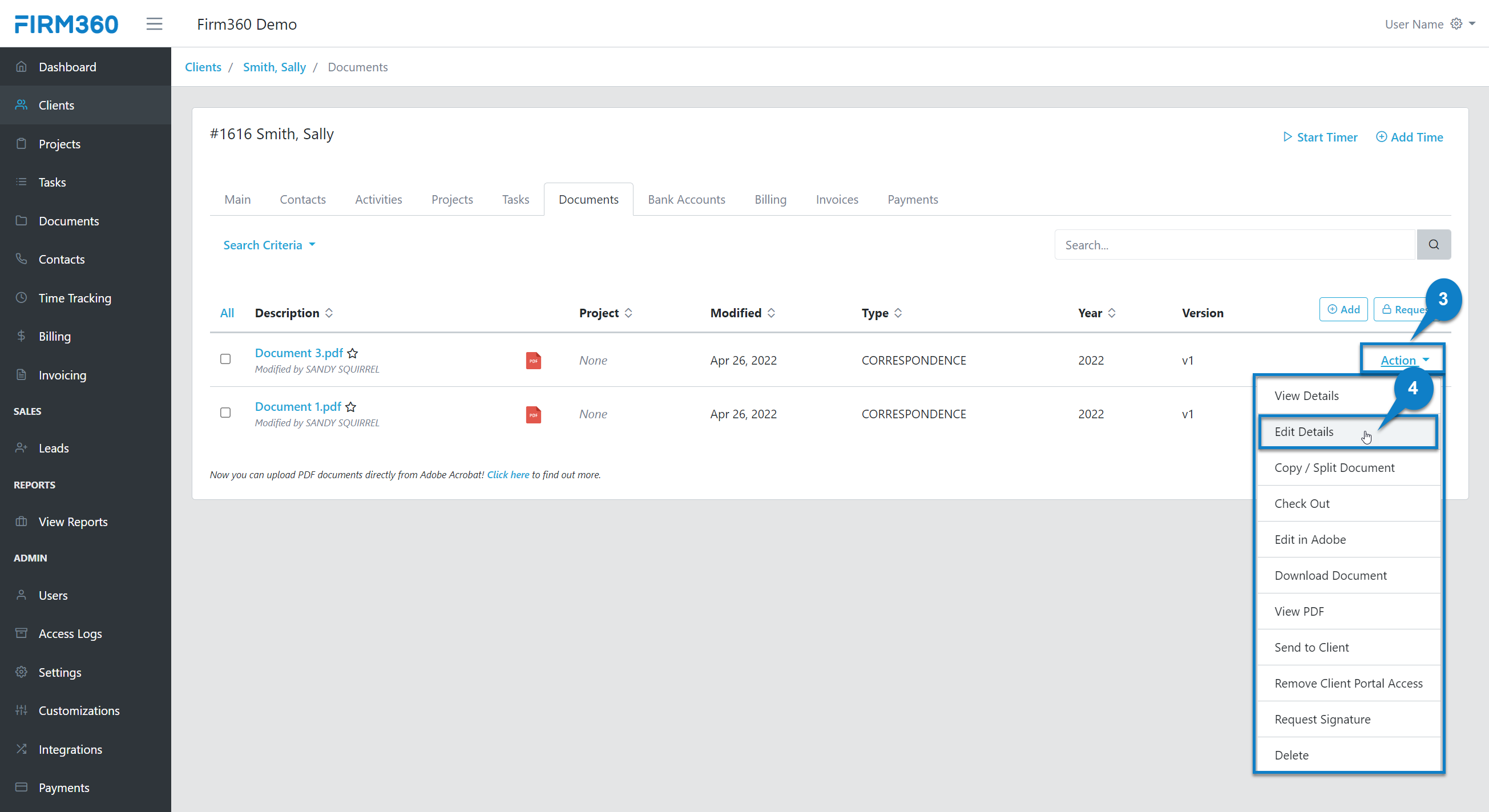The width and height of the screenshot is (1489, 812).
Task: Expand the Search Criteria options
Action: point(269,244)
